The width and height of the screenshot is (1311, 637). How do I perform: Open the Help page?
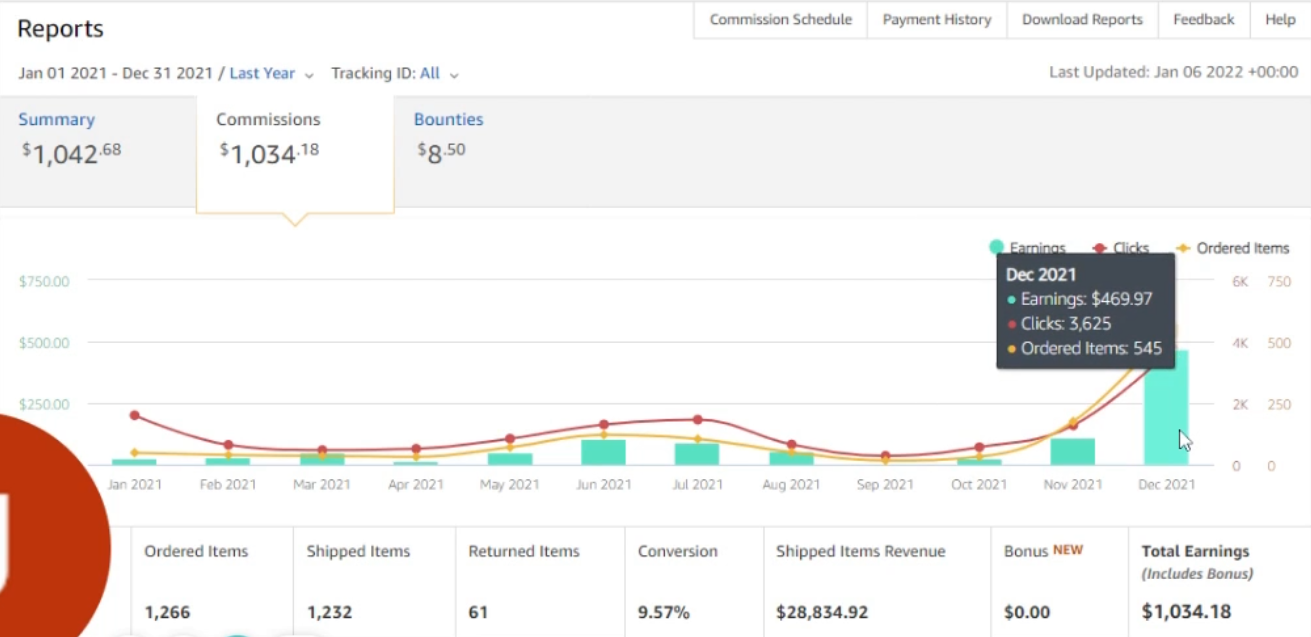click(1280, 20)
